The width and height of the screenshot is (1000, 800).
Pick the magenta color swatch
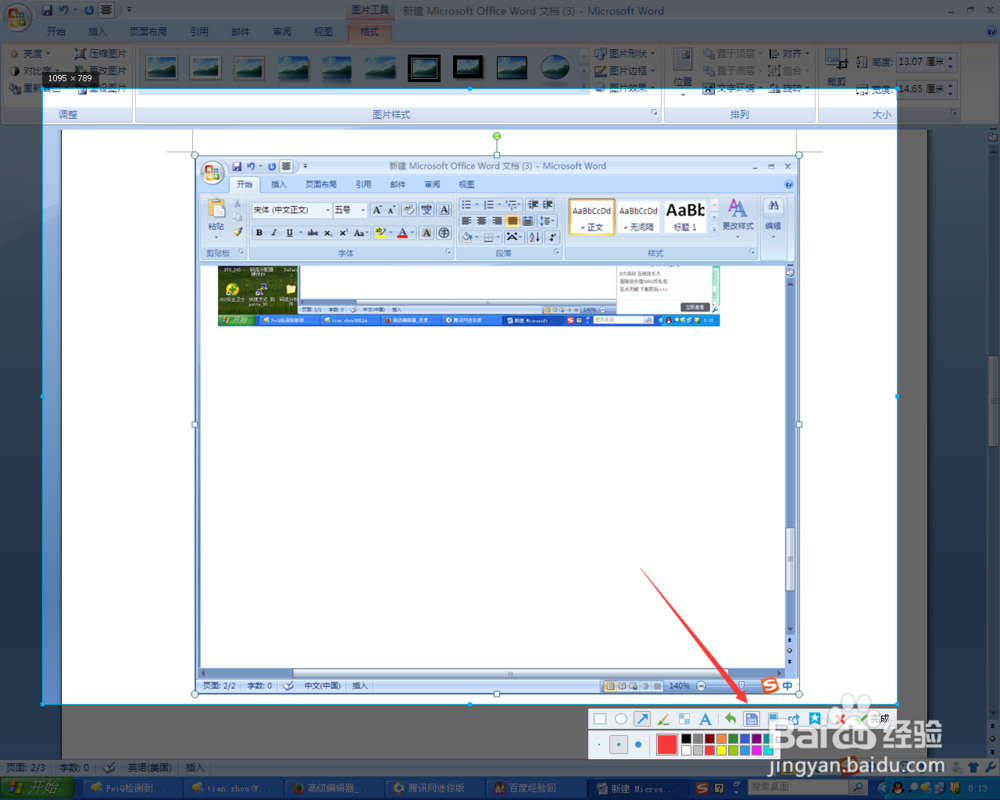[756, 750]
